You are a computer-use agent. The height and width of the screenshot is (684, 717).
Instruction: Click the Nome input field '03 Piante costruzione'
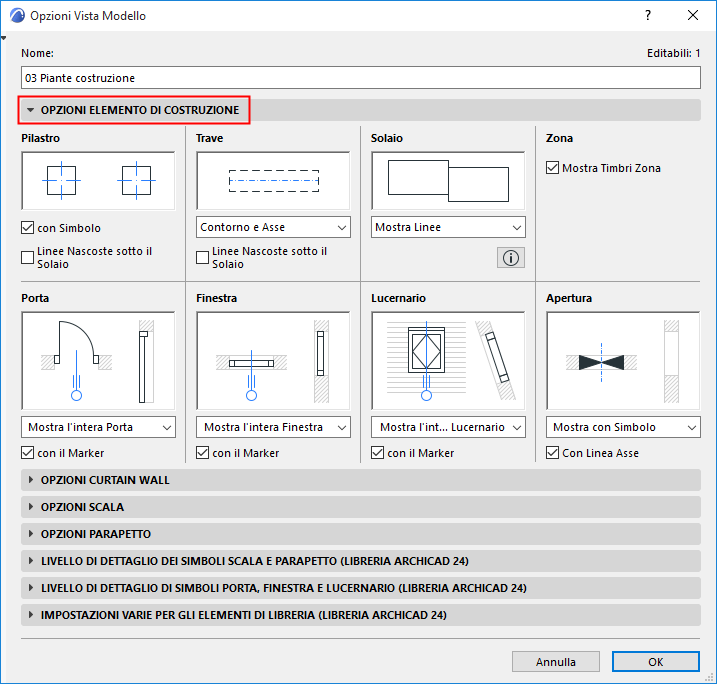click(361, 78)
